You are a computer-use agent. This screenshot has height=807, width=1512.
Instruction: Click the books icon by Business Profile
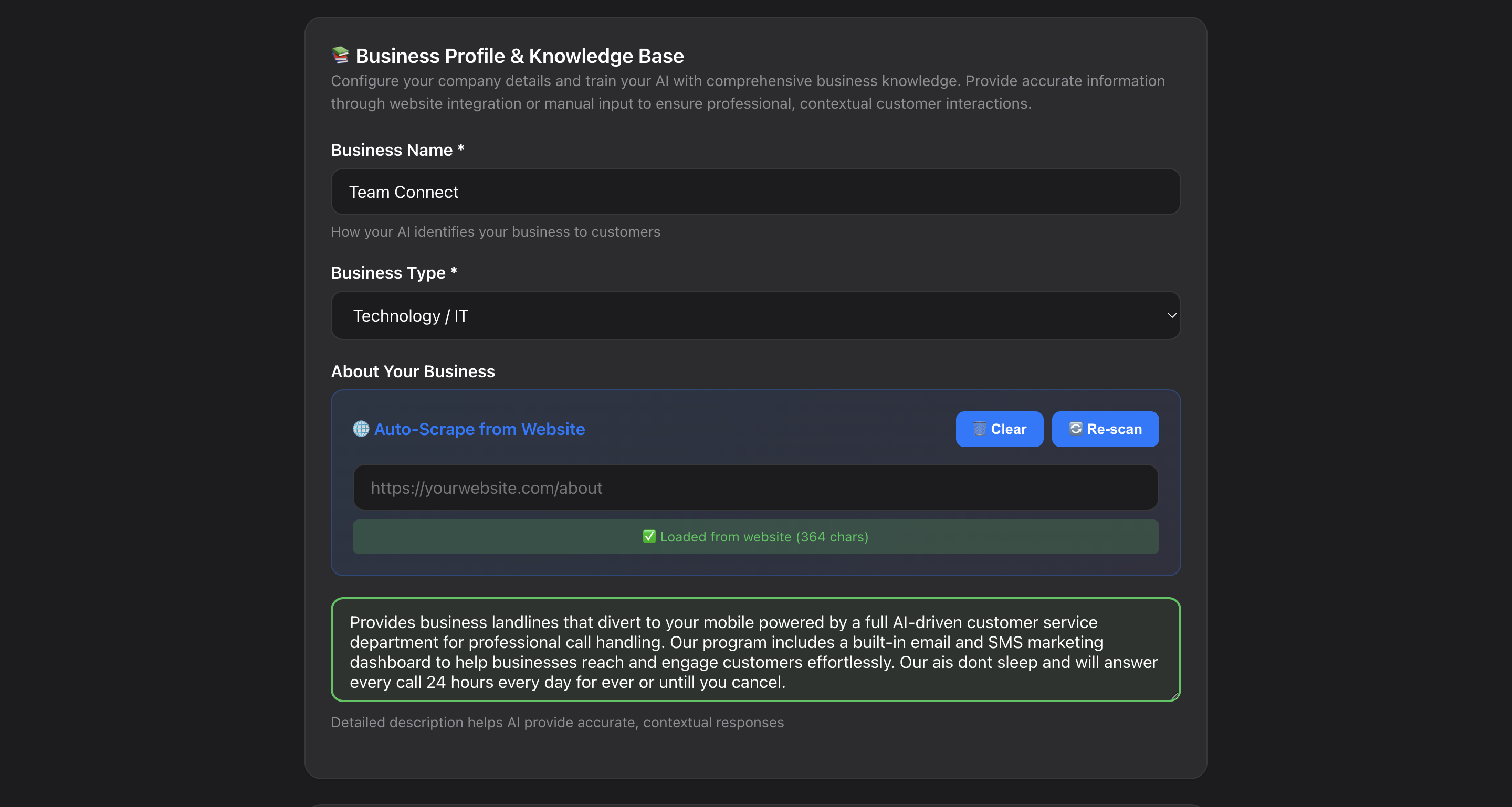340,55
